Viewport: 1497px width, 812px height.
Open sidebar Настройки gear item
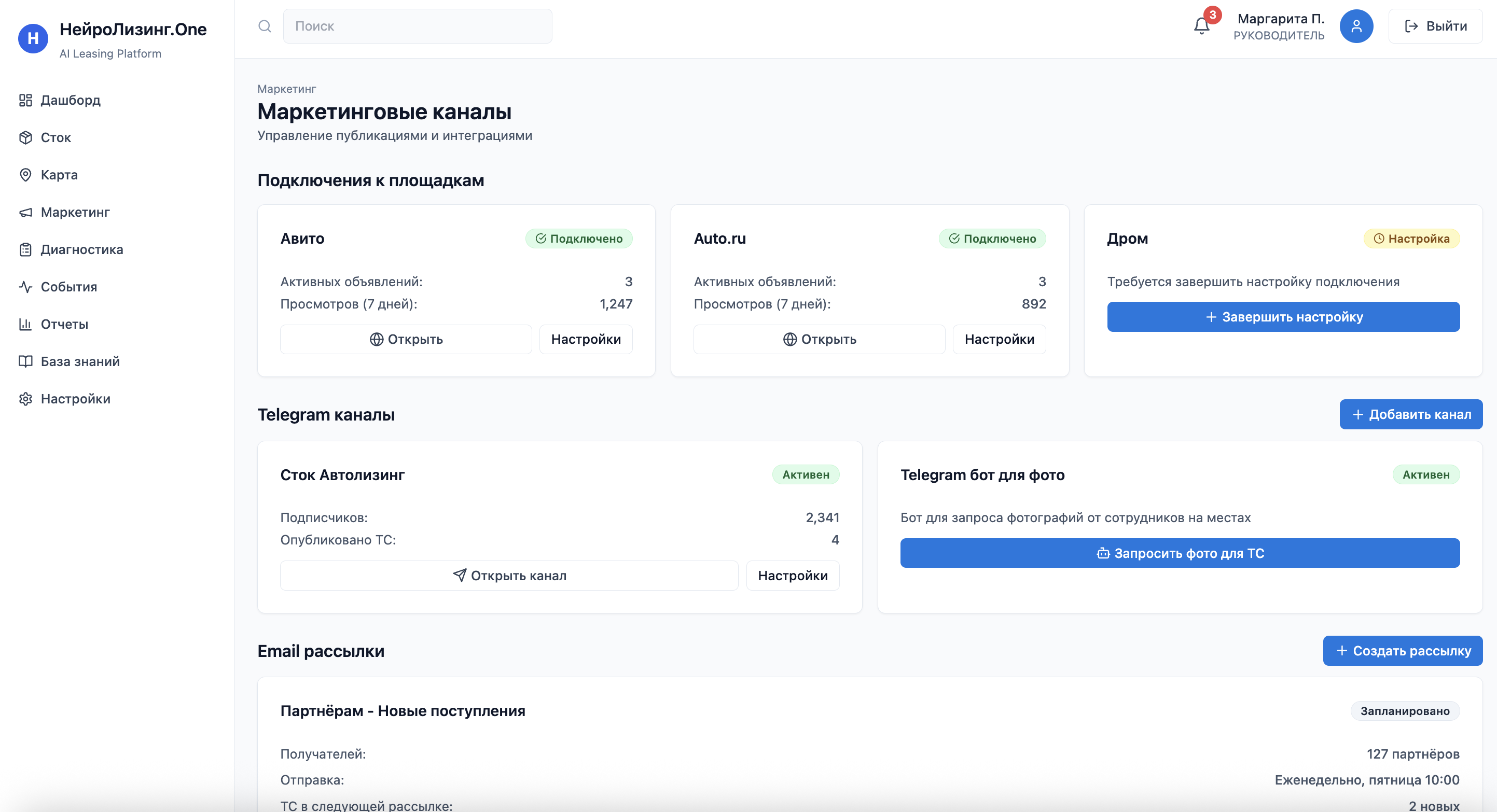(75, 399)
